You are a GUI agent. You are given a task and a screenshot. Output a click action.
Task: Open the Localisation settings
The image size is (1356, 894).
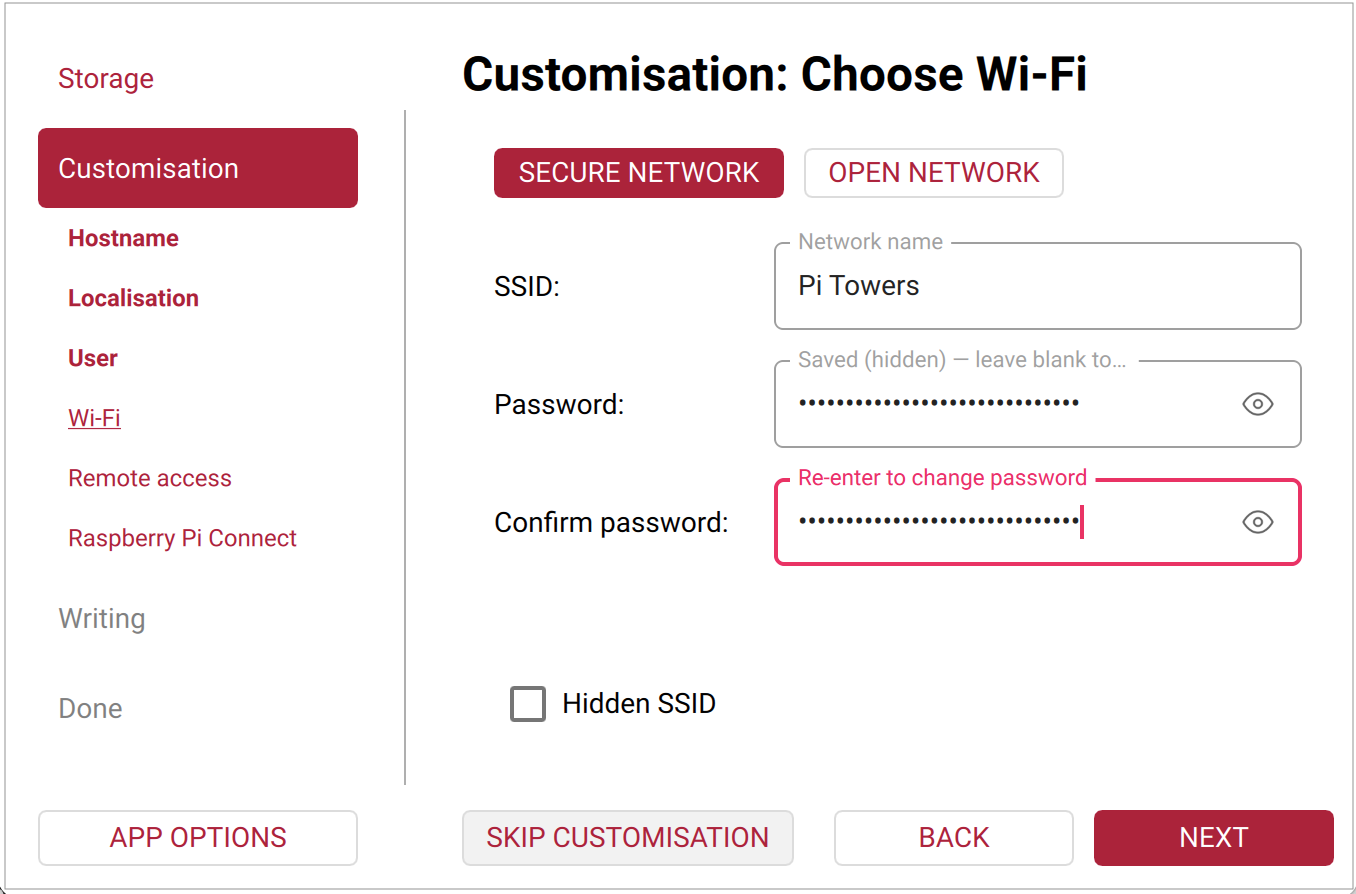pyautogui.click(x=133, y=297)
